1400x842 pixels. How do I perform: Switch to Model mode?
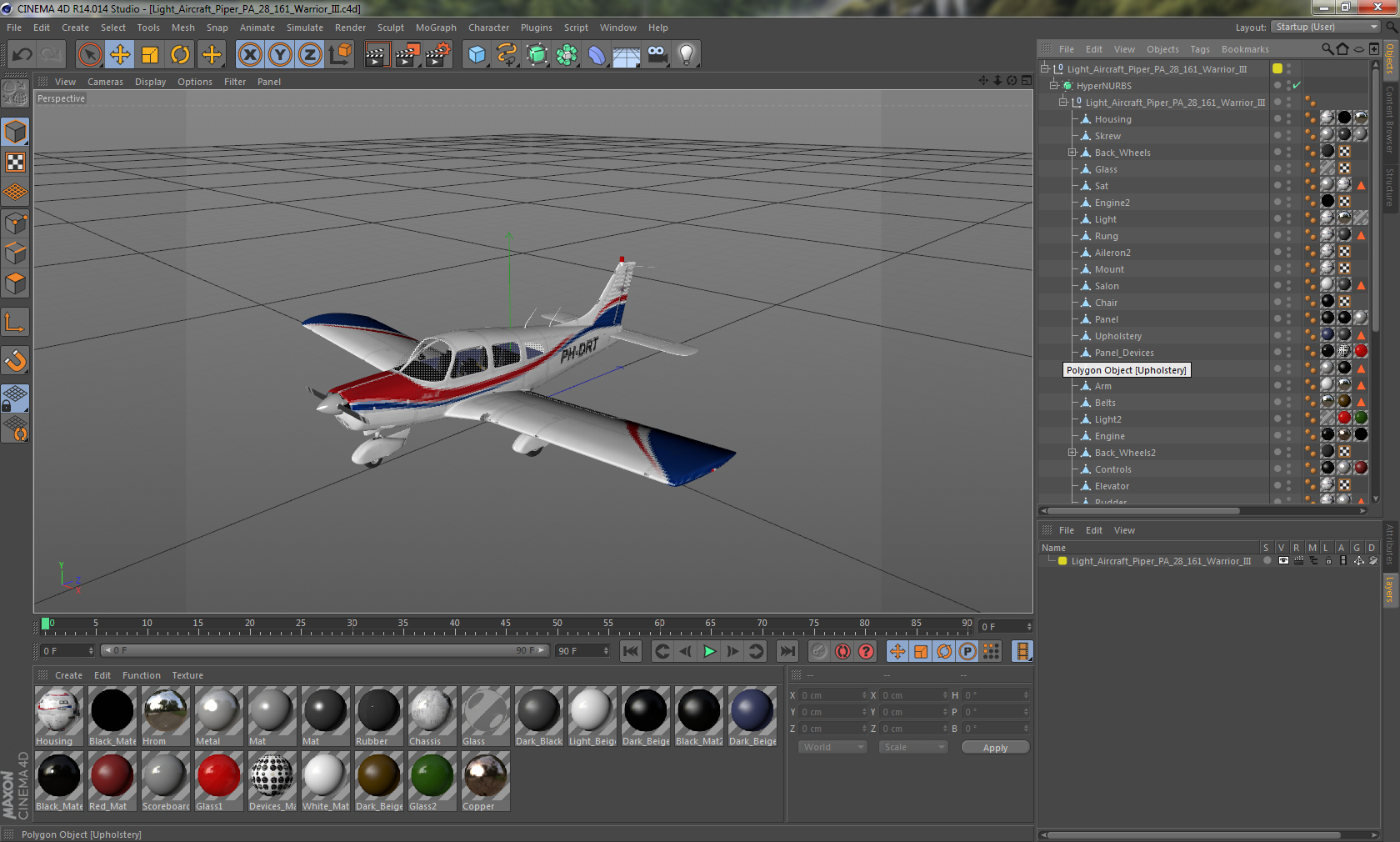click(16, 132)
